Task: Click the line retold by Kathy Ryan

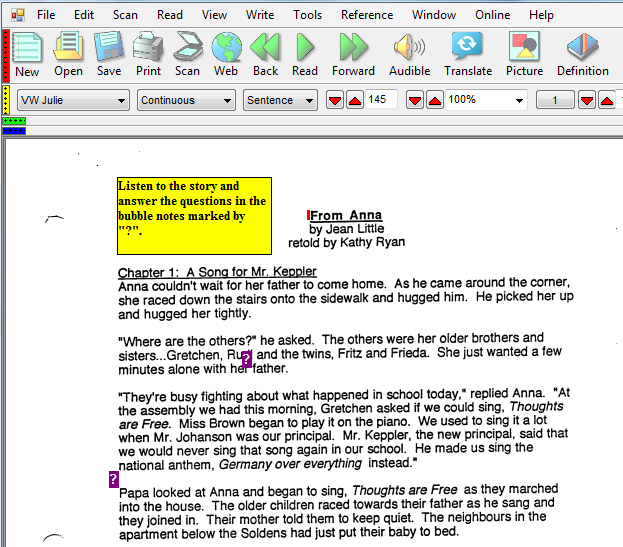Action: (x=346, y=242)
